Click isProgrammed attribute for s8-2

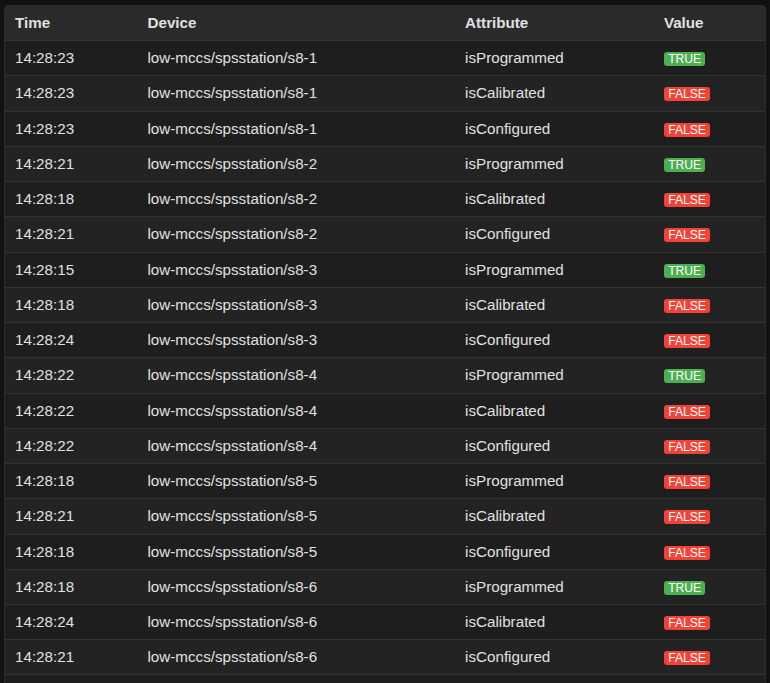point(514,164)
